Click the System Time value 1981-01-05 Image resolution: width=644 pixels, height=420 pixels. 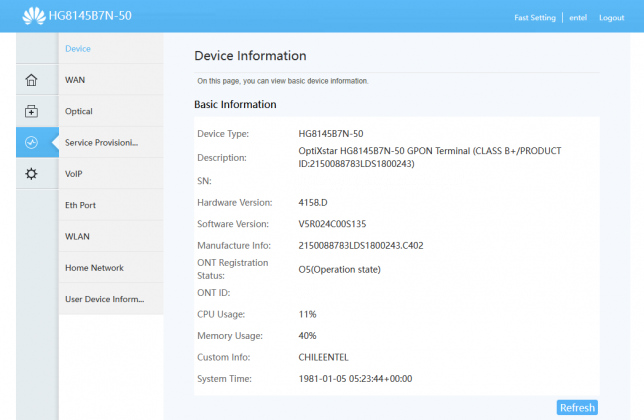[355, 379]
